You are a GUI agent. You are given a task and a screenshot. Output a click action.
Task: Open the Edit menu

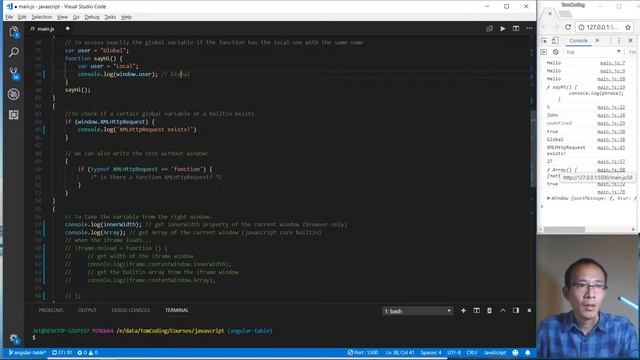(x=22, y=17)
